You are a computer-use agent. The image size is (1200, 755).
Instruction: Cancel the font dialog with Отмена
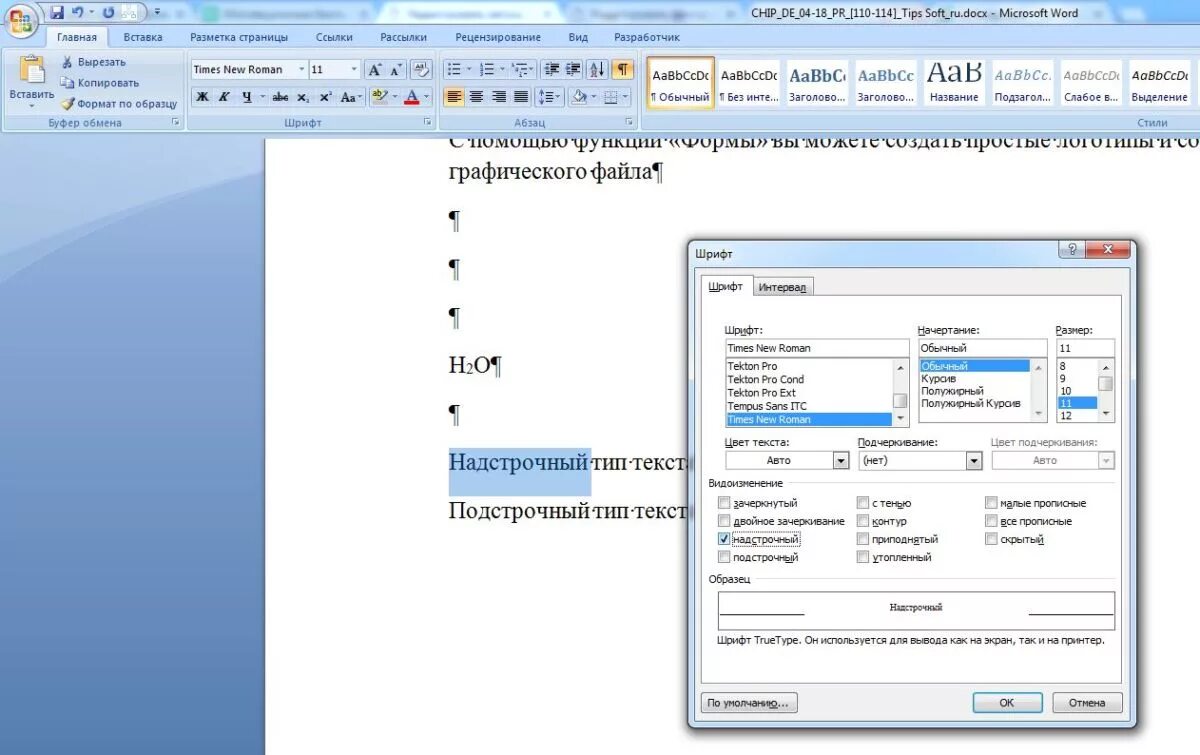tap(1087, 703)
